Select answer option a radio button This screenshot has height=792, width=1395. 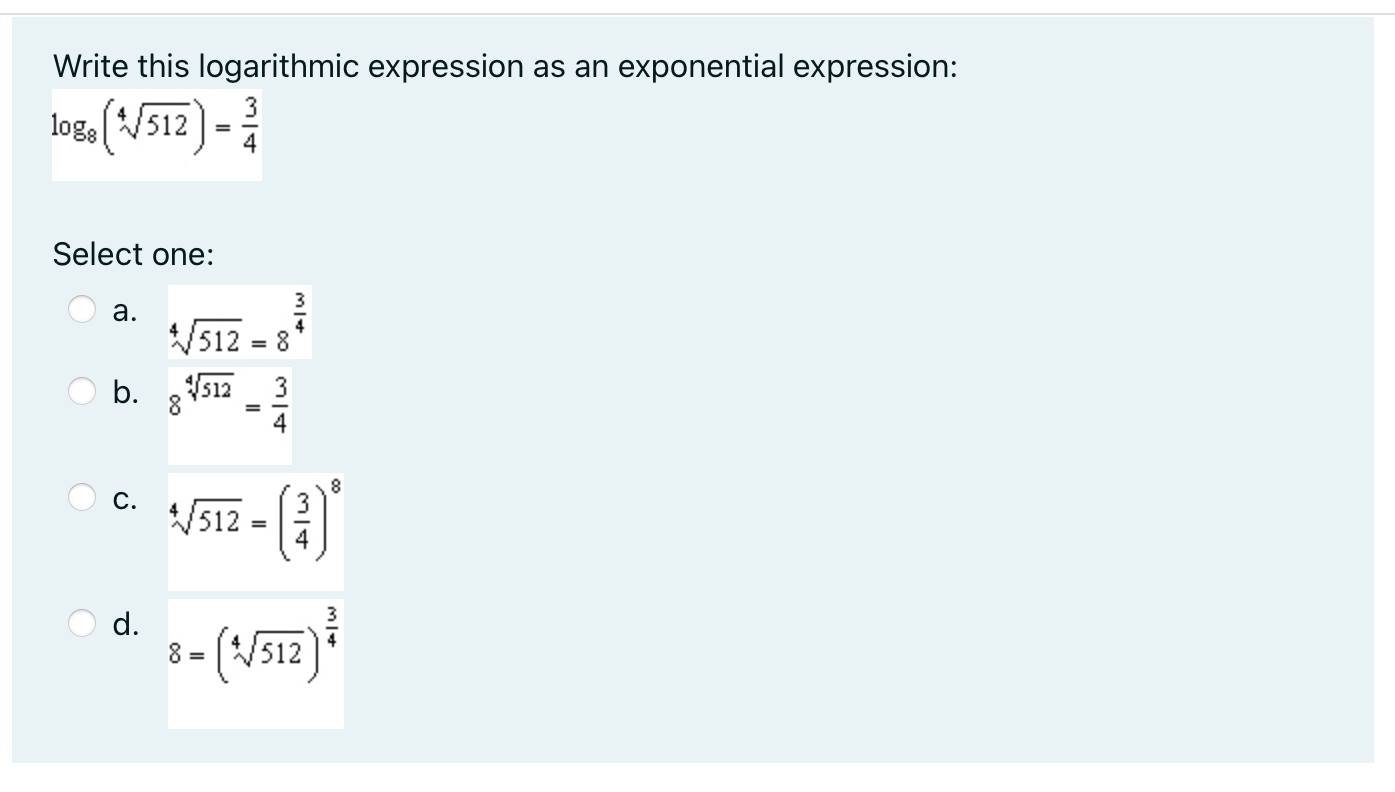82,309
